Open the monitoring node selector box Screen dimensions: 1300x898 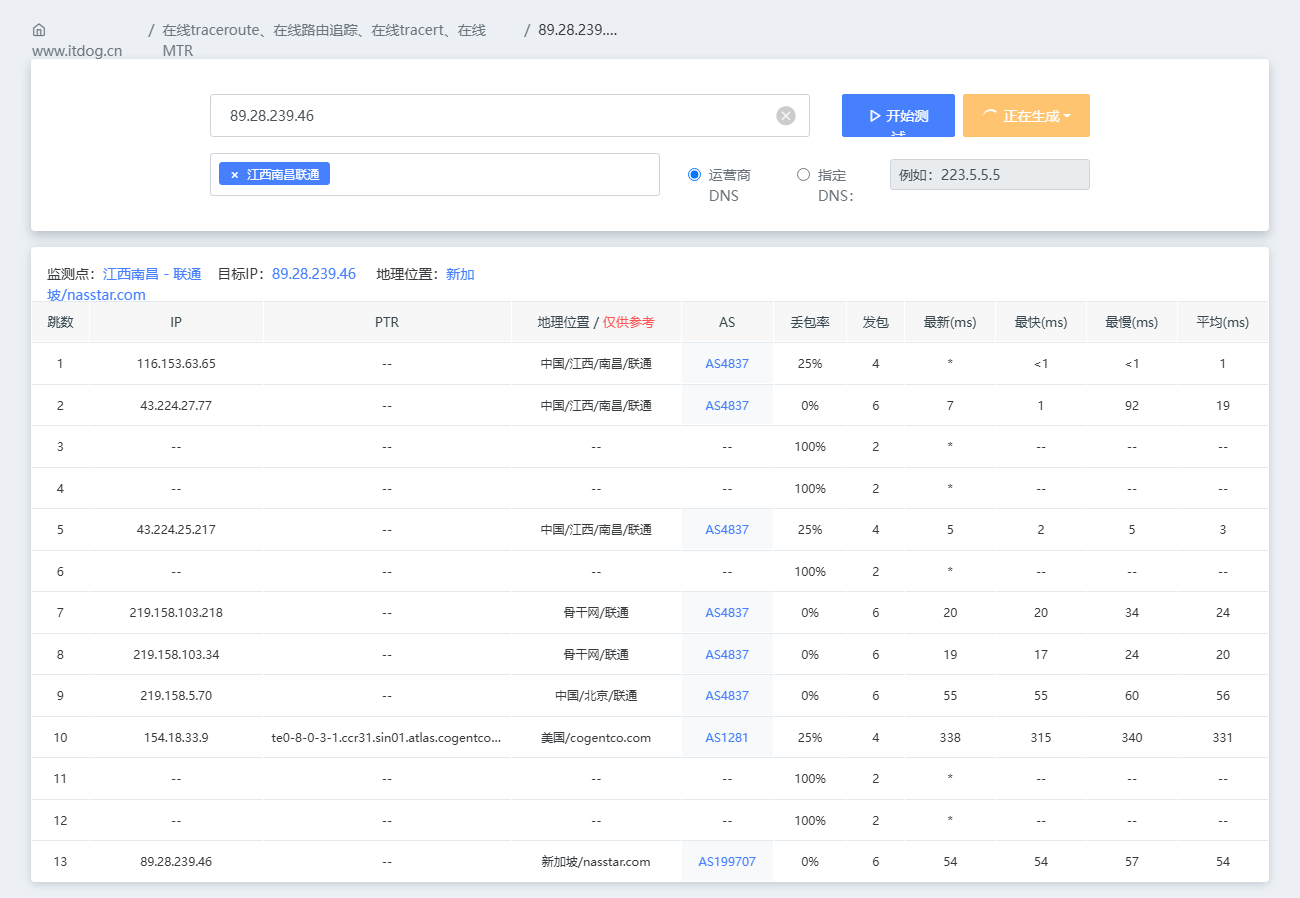coord(435,175)
